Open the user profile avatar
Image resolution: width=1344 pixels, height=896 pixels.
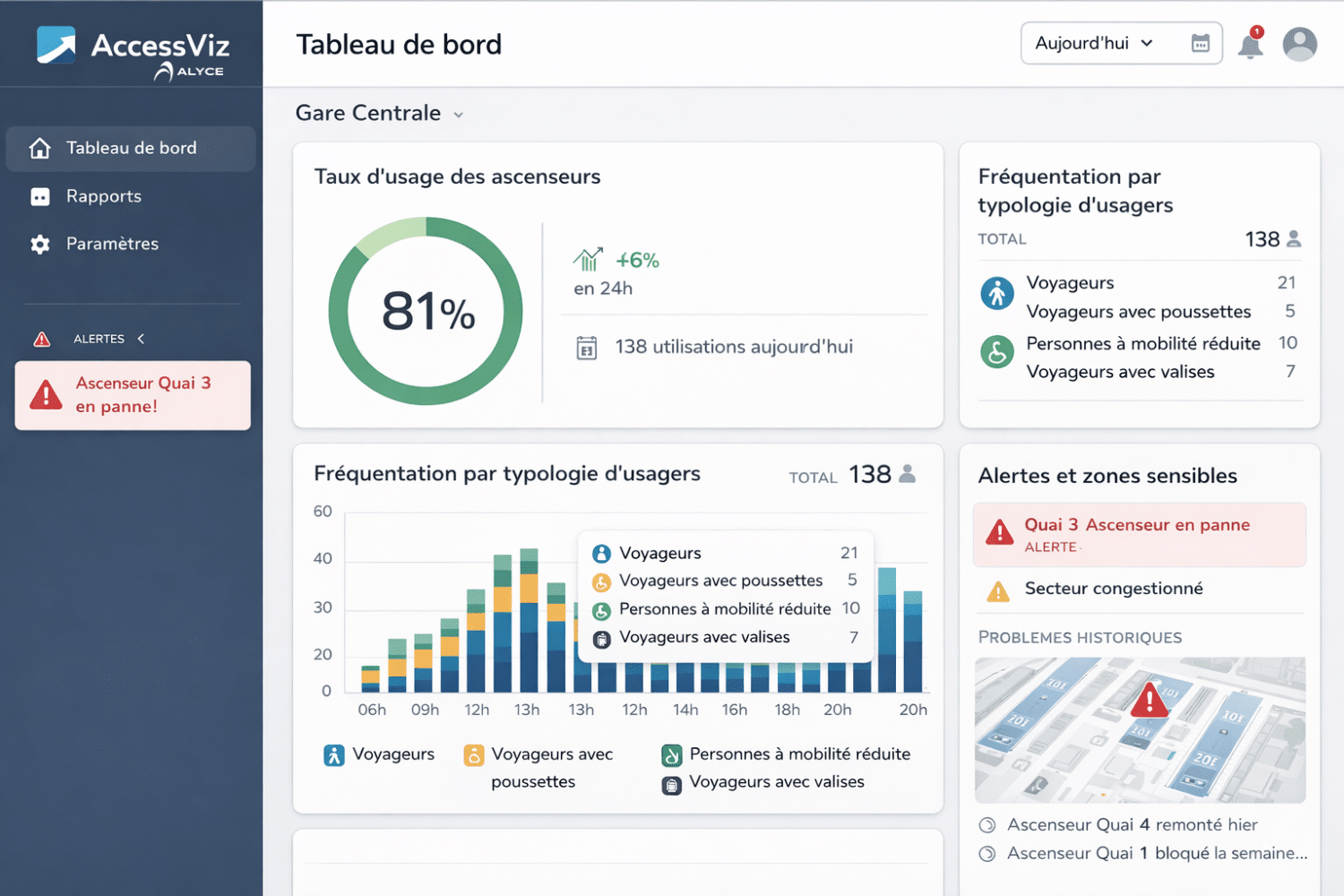point(1299,44)
